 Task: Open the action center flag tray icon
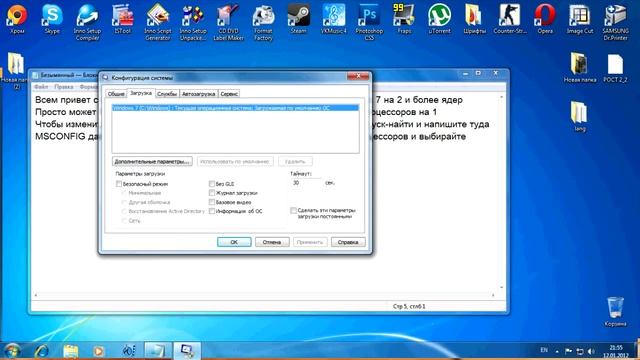click(568, 351)
